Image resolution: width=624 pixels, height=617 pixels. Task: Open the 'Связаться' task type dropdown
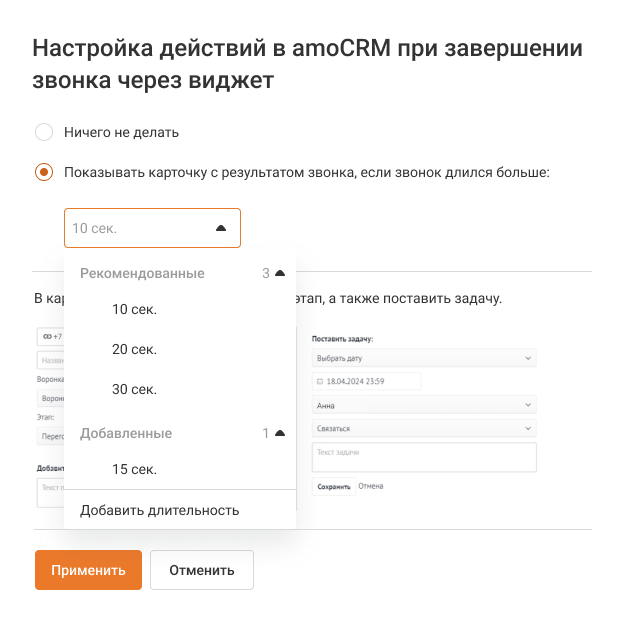pyautogui.click(x=424, y=428)
